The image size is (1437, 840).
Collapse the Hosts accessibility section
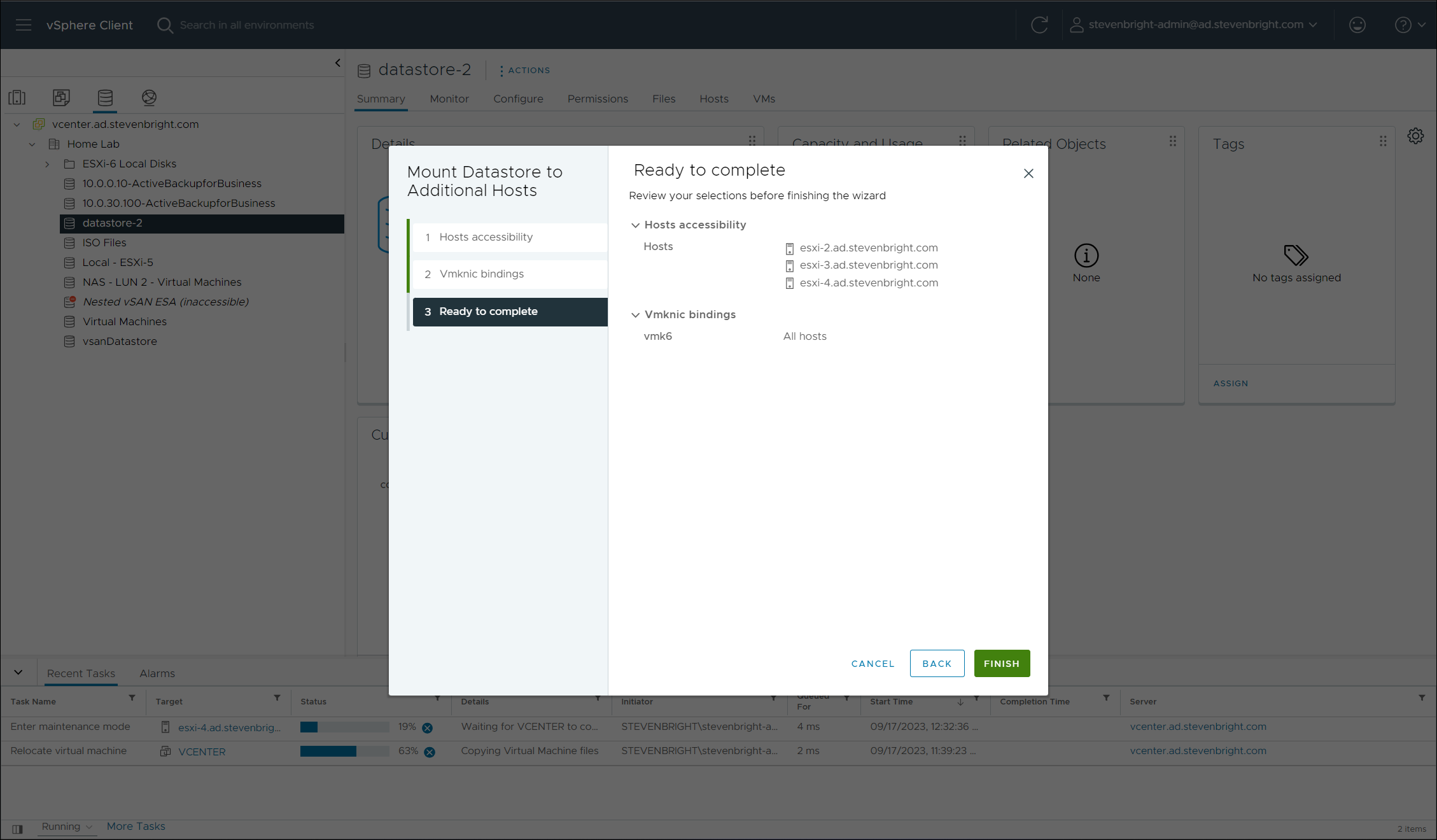(x=635, y=225)
